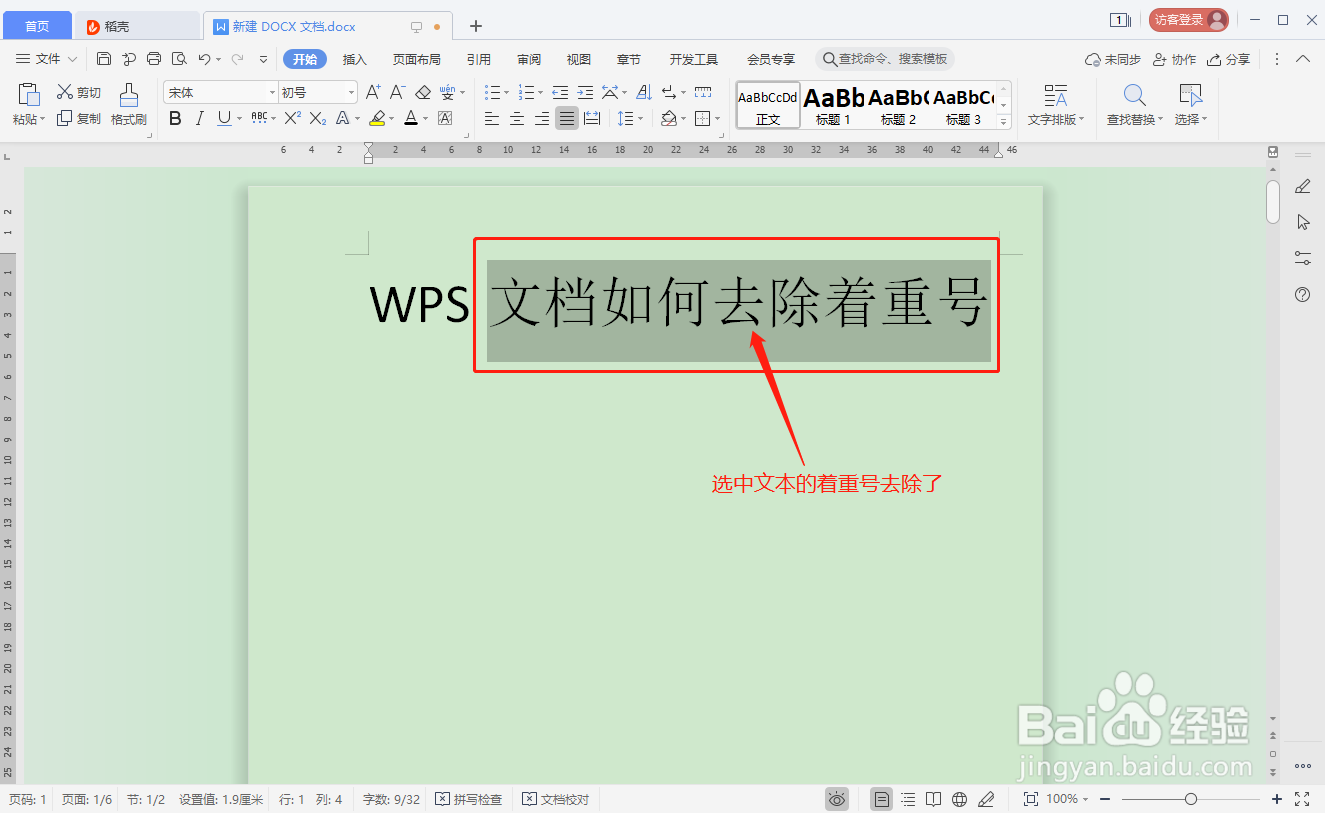
Task: Switch to Web layout view in status bar
Action: pyautogui.click(x=960, y=799)
